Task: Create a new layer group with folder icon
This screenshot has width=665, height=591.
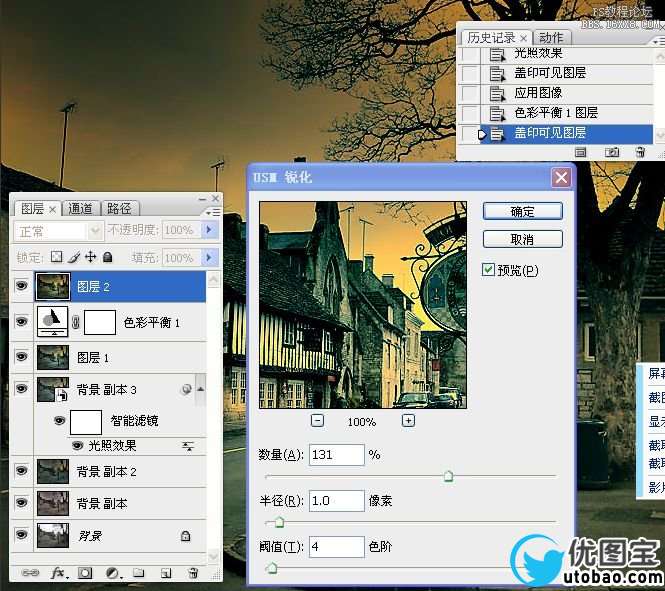Action: (139, 573)
